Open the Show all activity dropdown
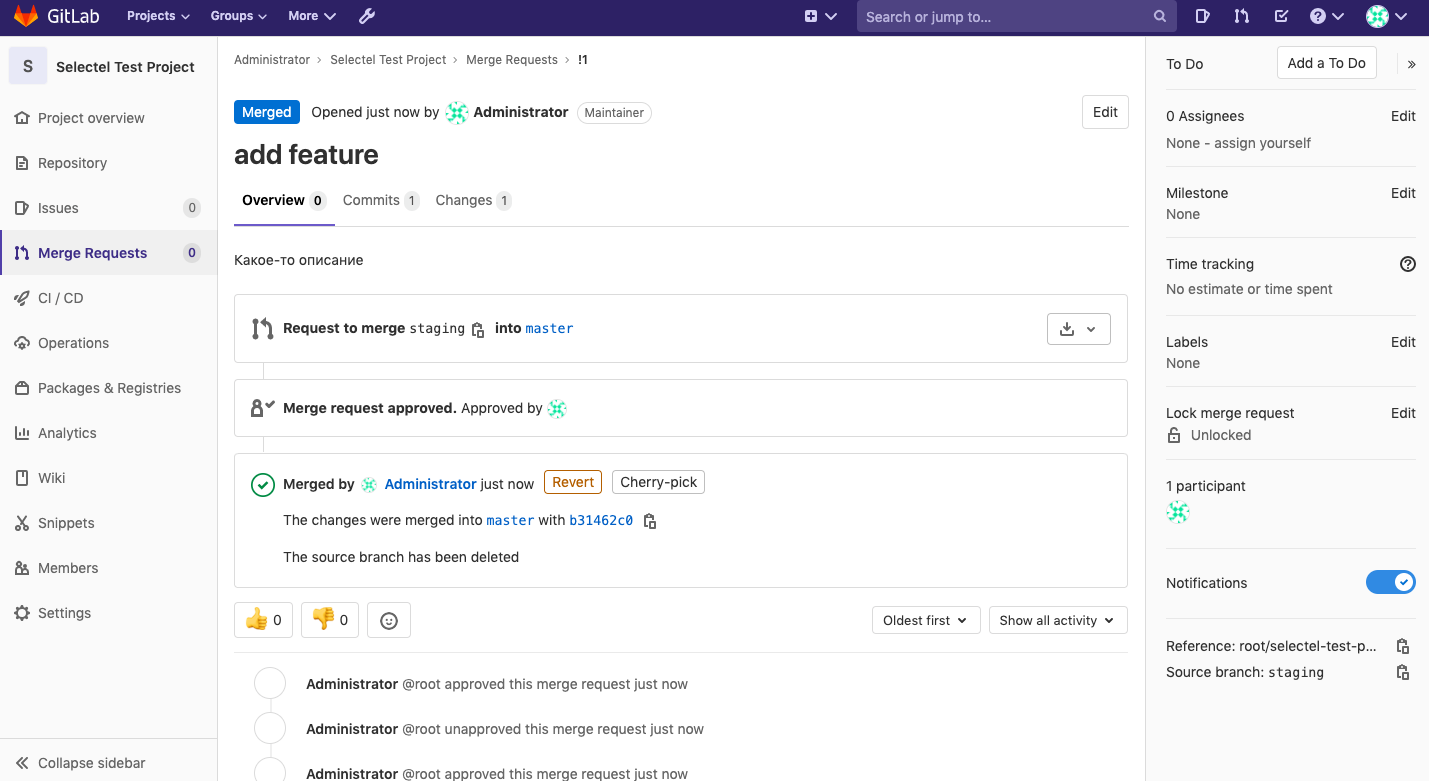The image size is (1429, 781). tap(1058, 620)
